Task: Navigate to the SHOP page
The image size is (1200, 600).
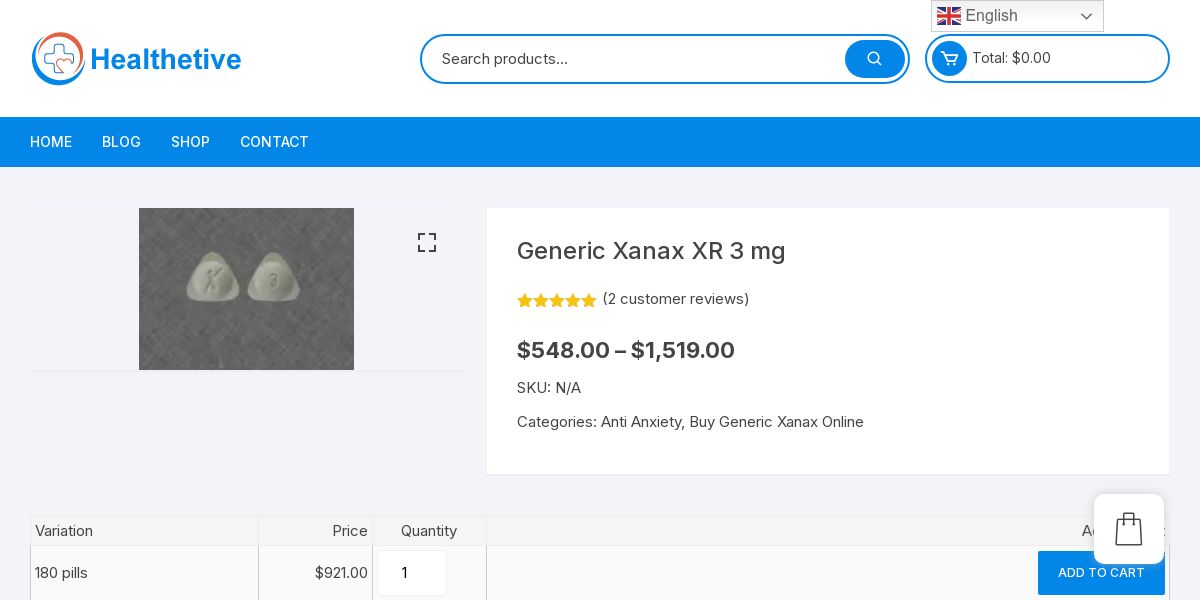Action: pyautogui.click(x=190, y=142)
